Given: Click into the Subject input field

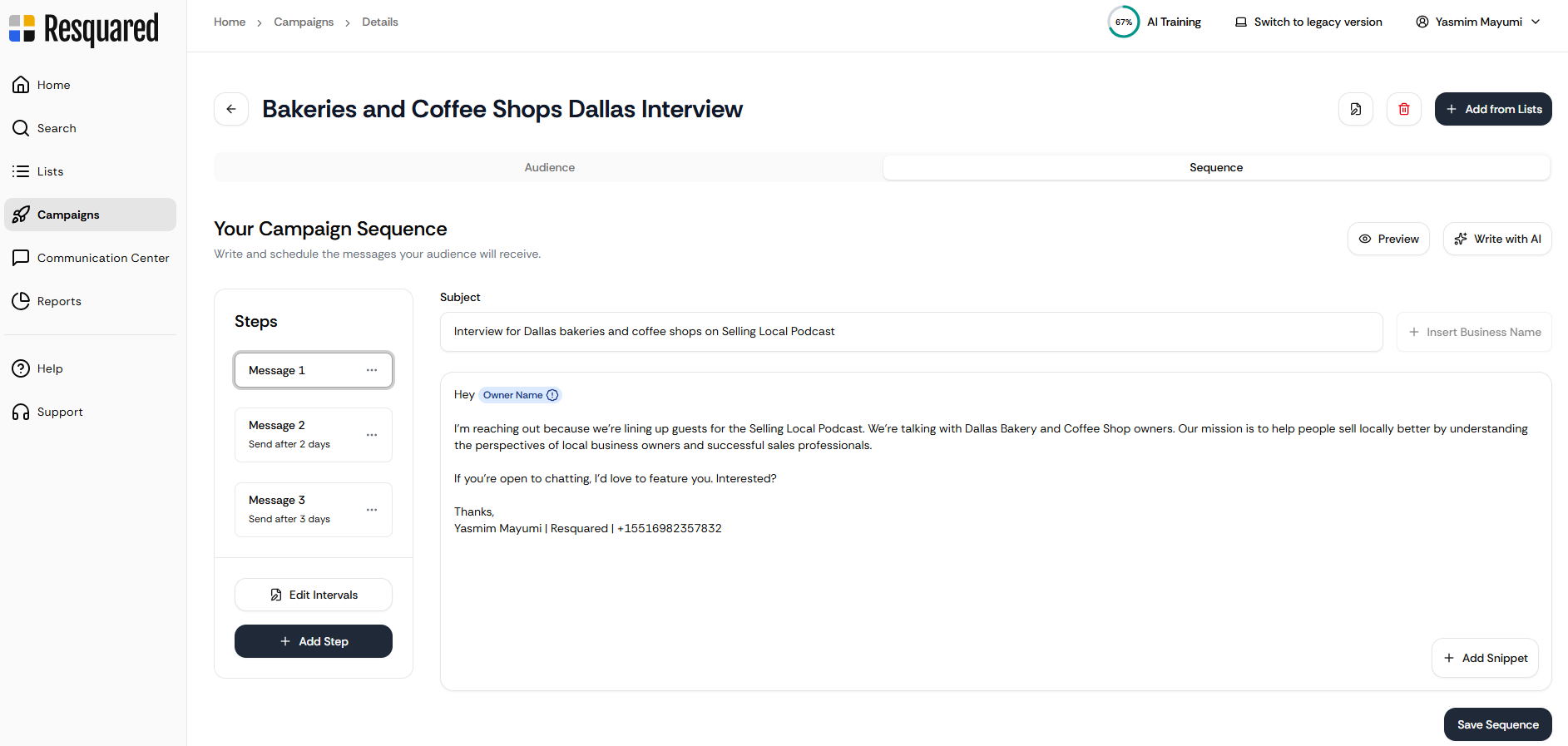Looking at the screenshot, I should tap(911, 332).
